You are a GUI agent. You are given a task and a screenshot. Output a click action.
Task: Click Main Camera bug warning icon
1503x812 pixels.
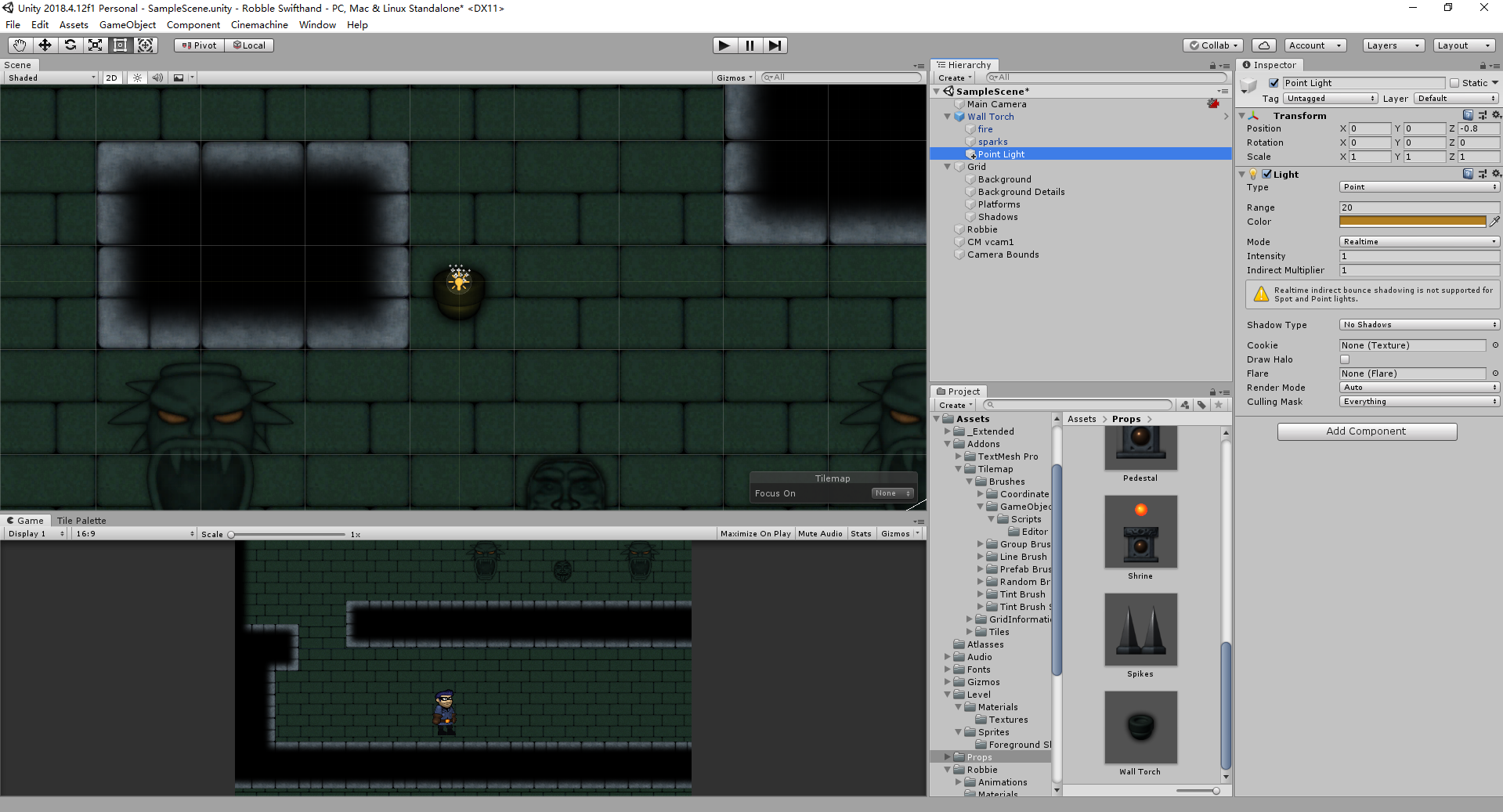pyautogui.click(x=1213, y=103)
